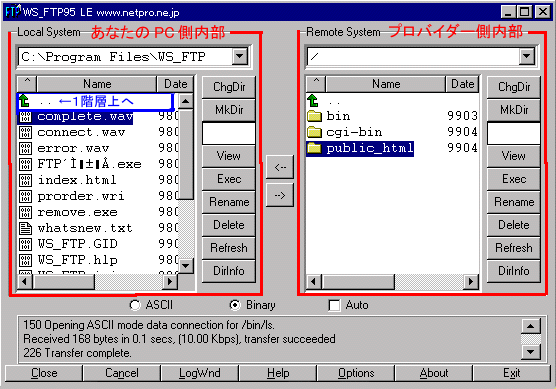This screenshot has width=556, height=389.
Task: Click the local list sort-order caret column header
Action: click(x=27, y=84)
